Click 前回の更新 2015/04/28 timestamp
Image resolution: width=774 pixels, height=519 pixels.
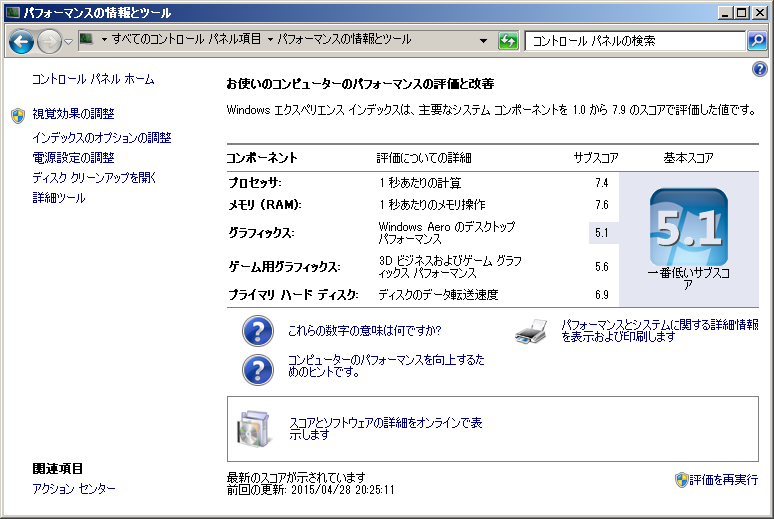click(x=310, y=490)
